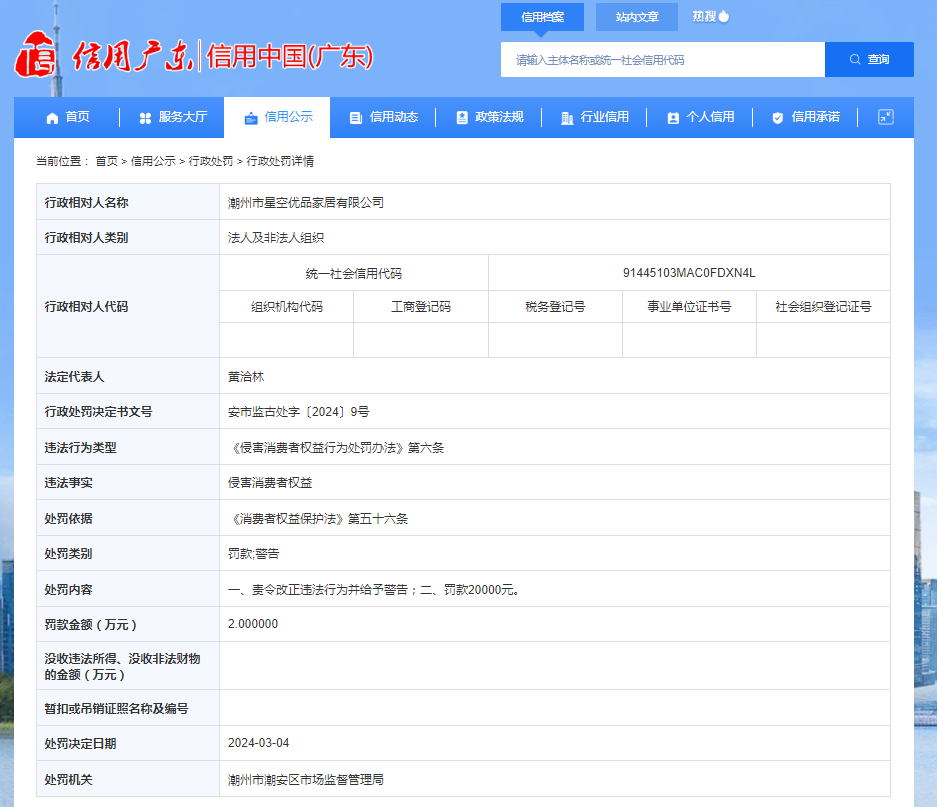This screenshot has height=807, width=937.
Task: Click the book icon beside 政策法规
Action: point(462,118)
